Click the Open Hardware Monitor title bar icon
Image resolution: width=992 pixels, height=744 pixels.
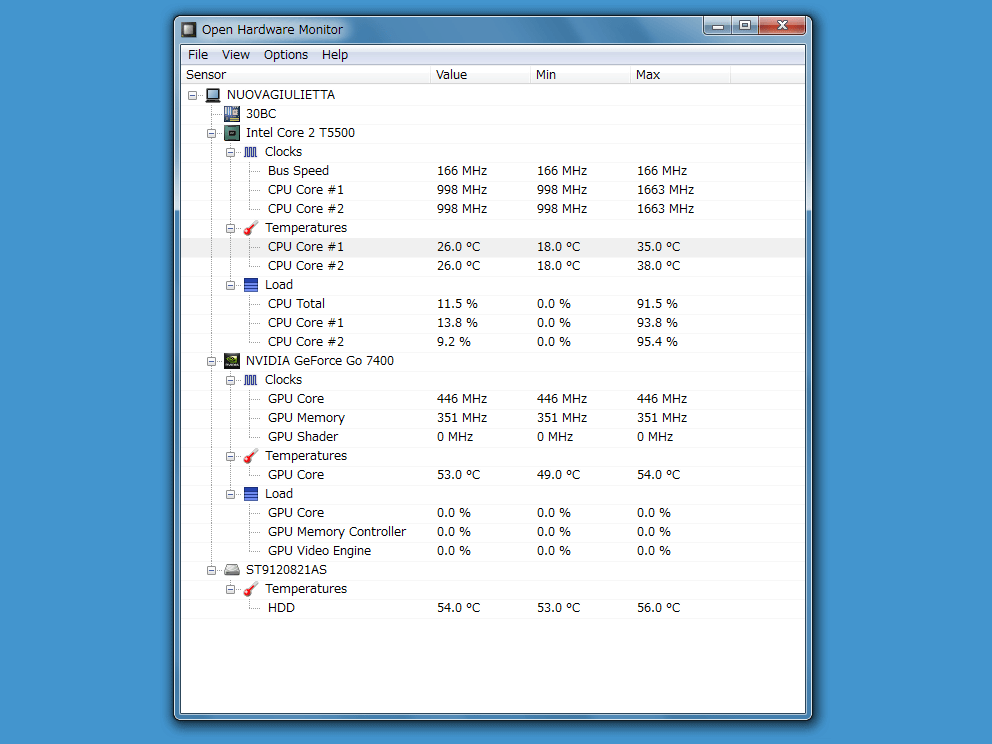pyautogui.click(x=189, y=29)
